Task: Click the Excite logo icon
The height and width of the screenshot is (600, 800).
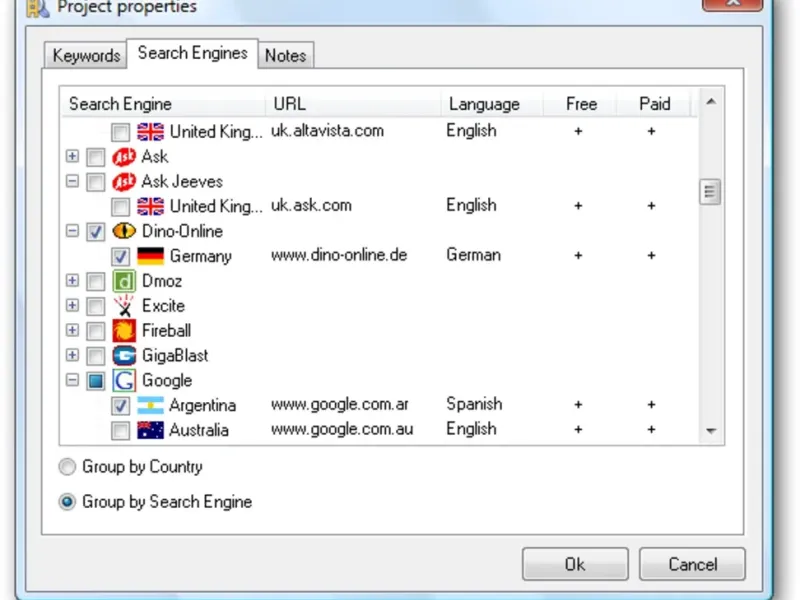Action: pos(124,306)
